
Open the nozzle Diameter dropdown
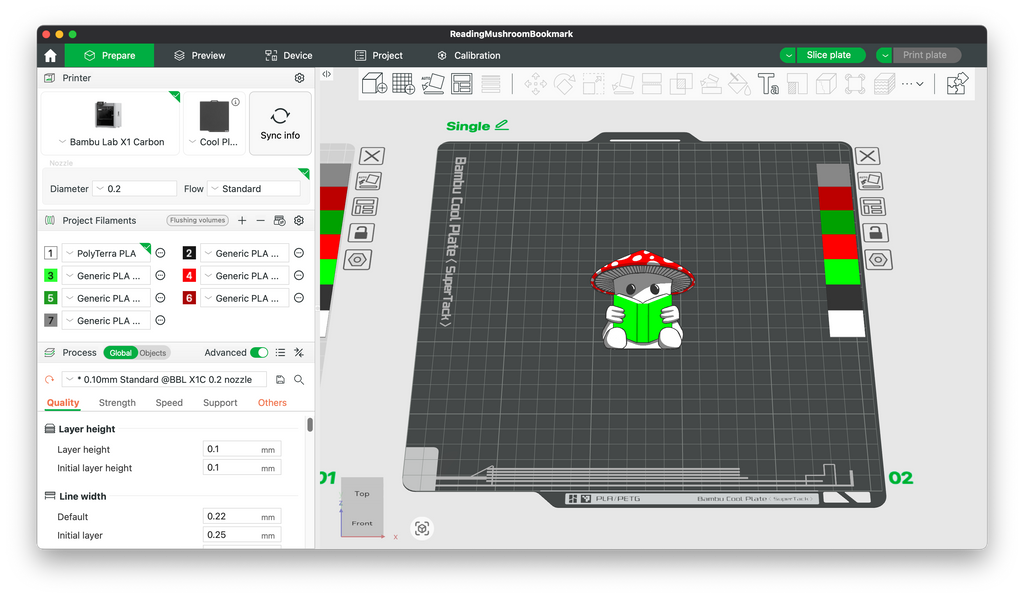click(x=135, y=189)
